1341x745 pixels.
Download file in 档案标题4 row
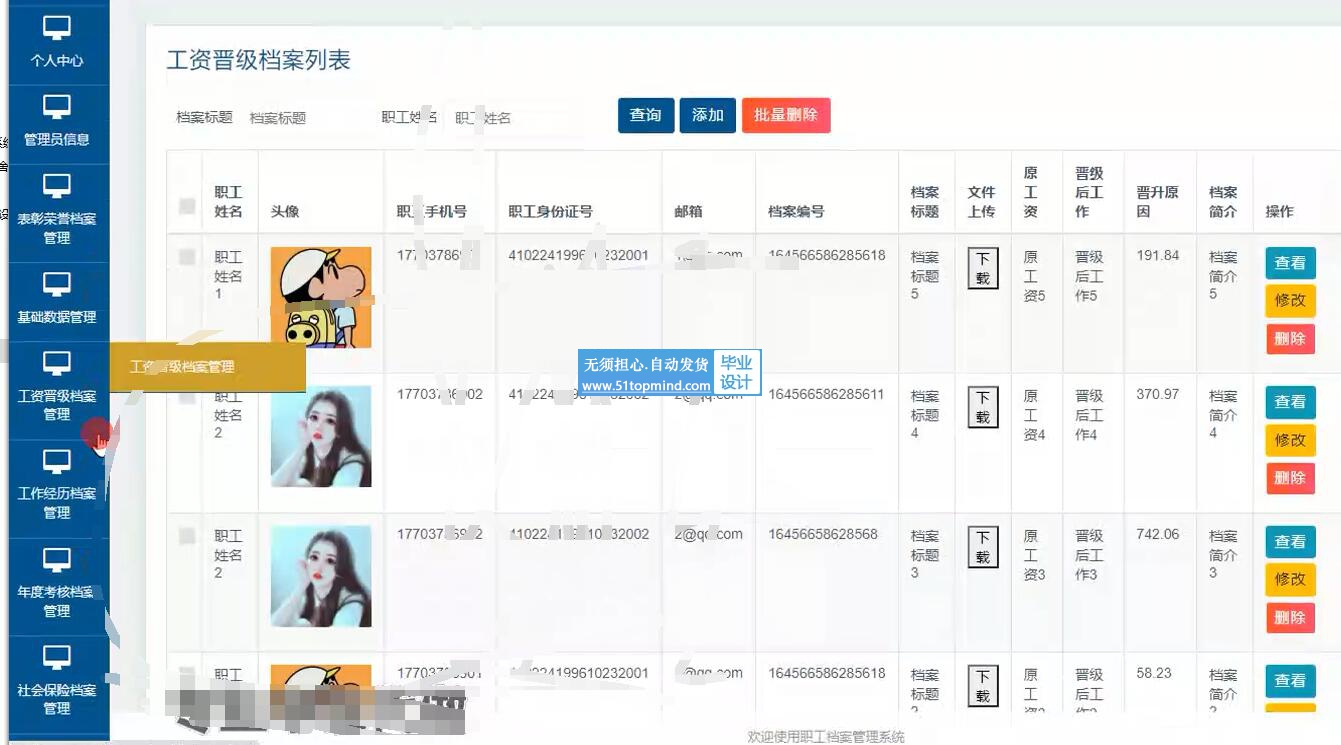click(x=983, y=407)
